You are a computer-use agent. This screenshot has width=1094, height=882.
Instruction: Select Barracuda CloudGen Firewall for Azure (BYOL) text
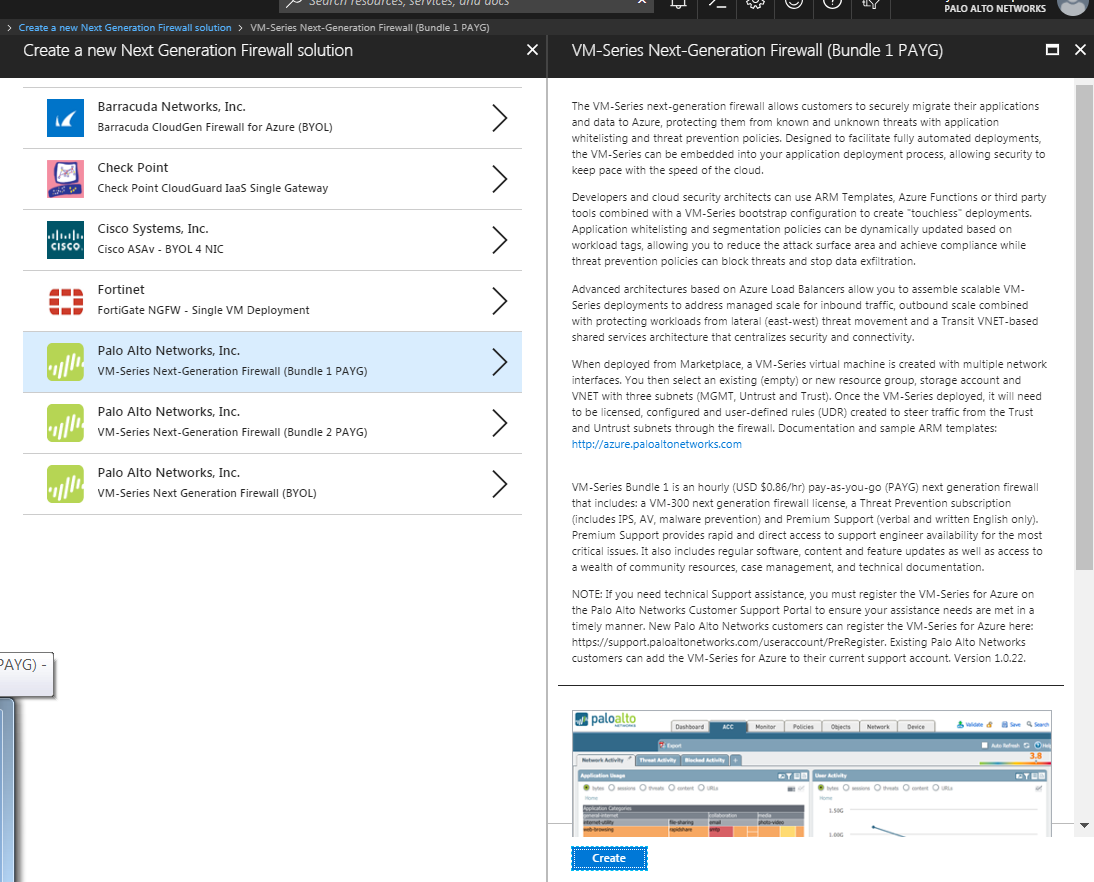click(215, 127)
